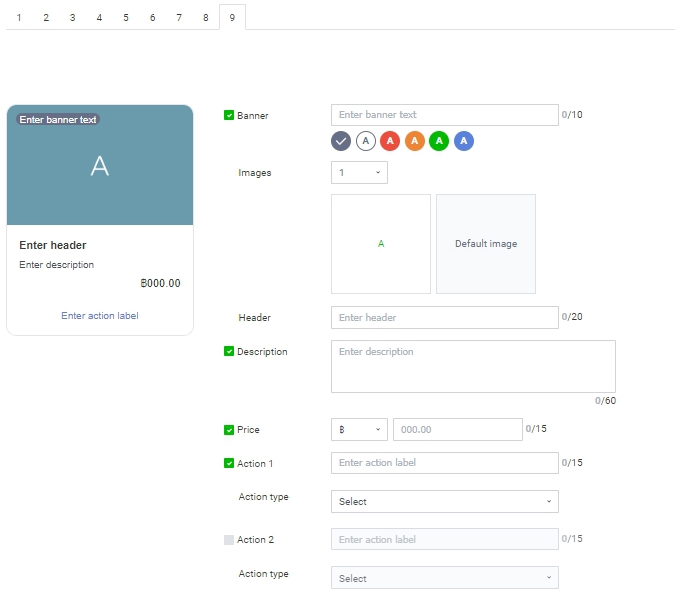Switch to tab 7

point(179,18)
